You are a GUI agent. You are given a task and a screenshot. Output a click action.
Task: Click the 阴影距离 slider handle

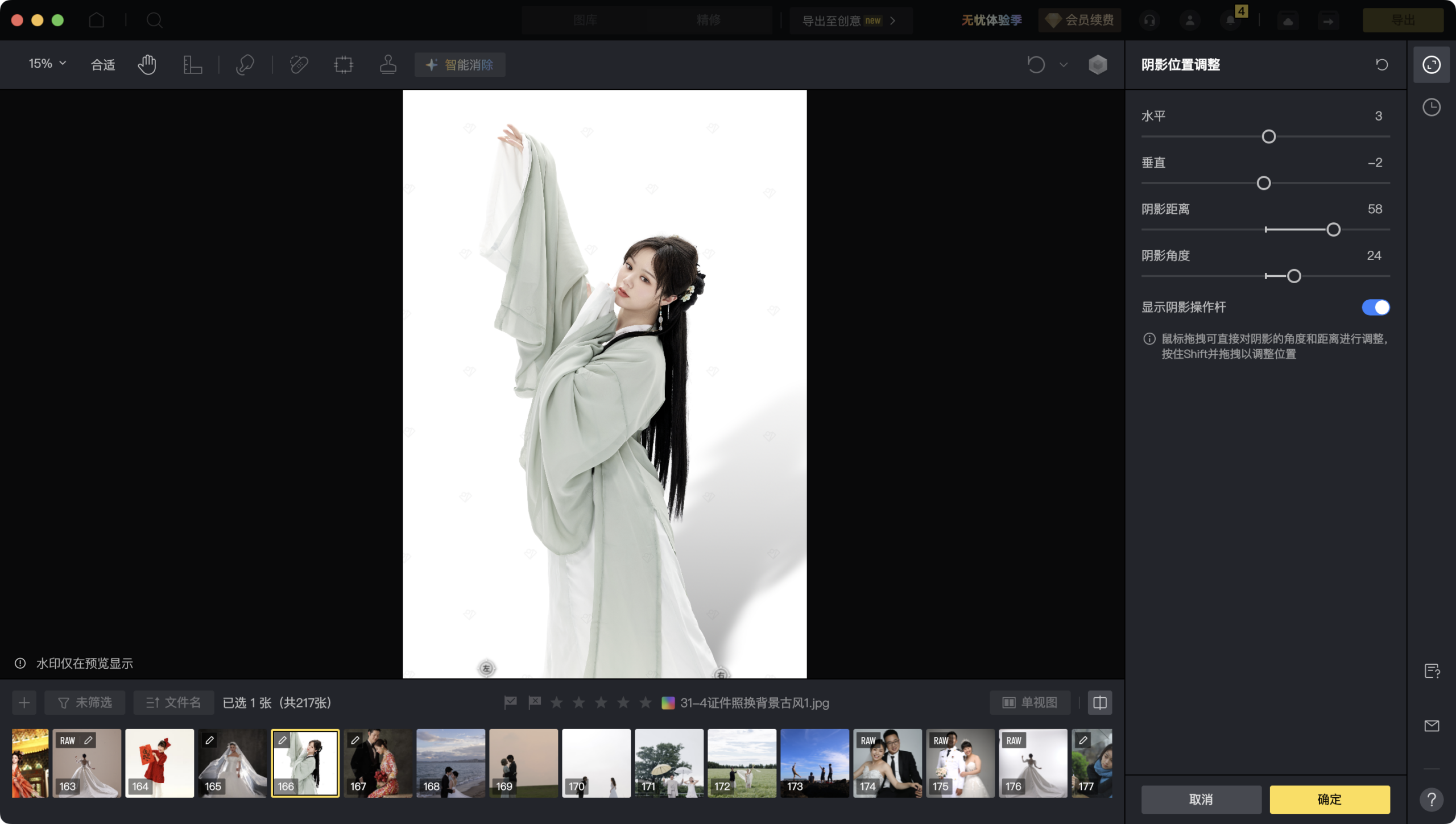(1333, 230)
